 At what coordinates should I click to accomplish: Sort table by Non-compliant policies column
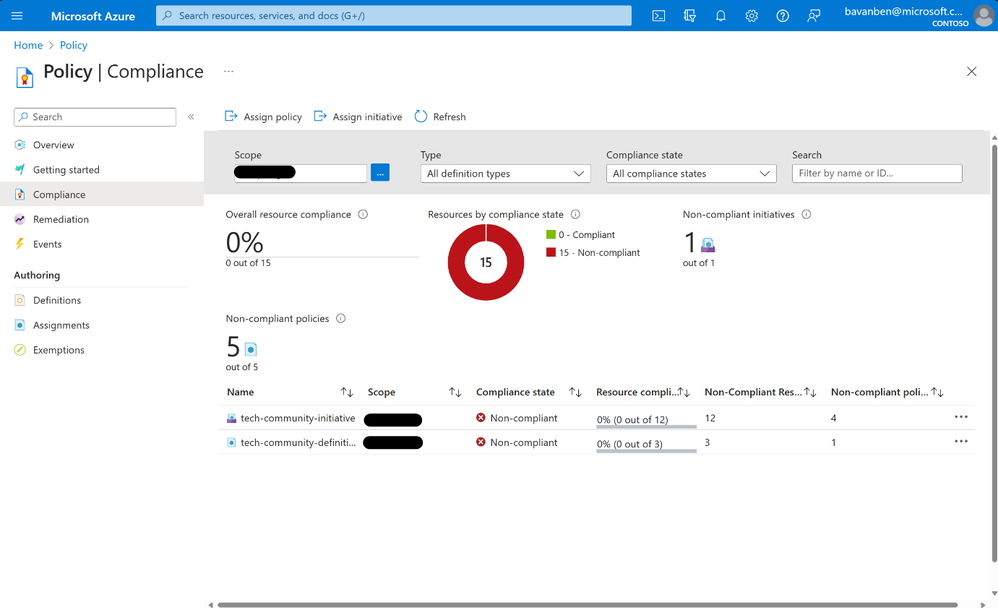(x=938, y=392)
